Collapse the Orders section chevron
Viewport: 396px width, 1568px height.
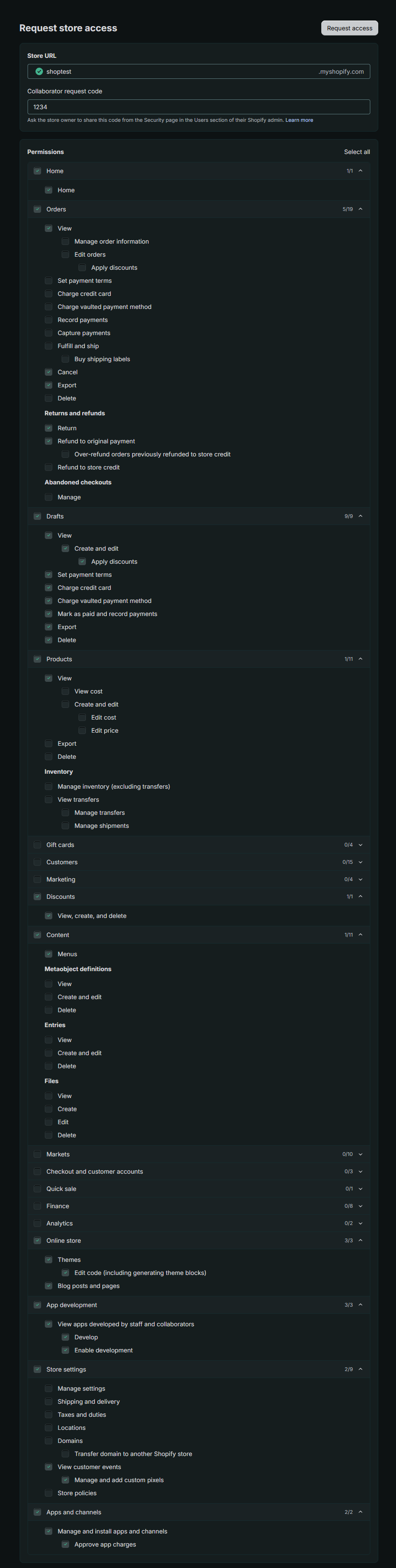(x=361, y=209)
